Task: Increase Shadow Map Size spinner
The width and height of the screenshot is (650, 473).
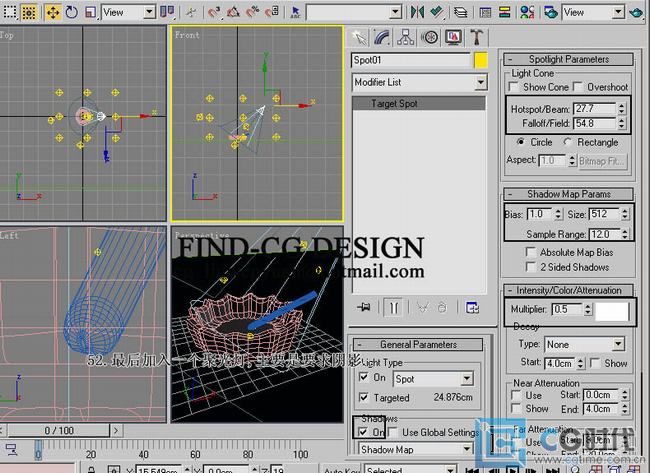Action: coord(625,211)
